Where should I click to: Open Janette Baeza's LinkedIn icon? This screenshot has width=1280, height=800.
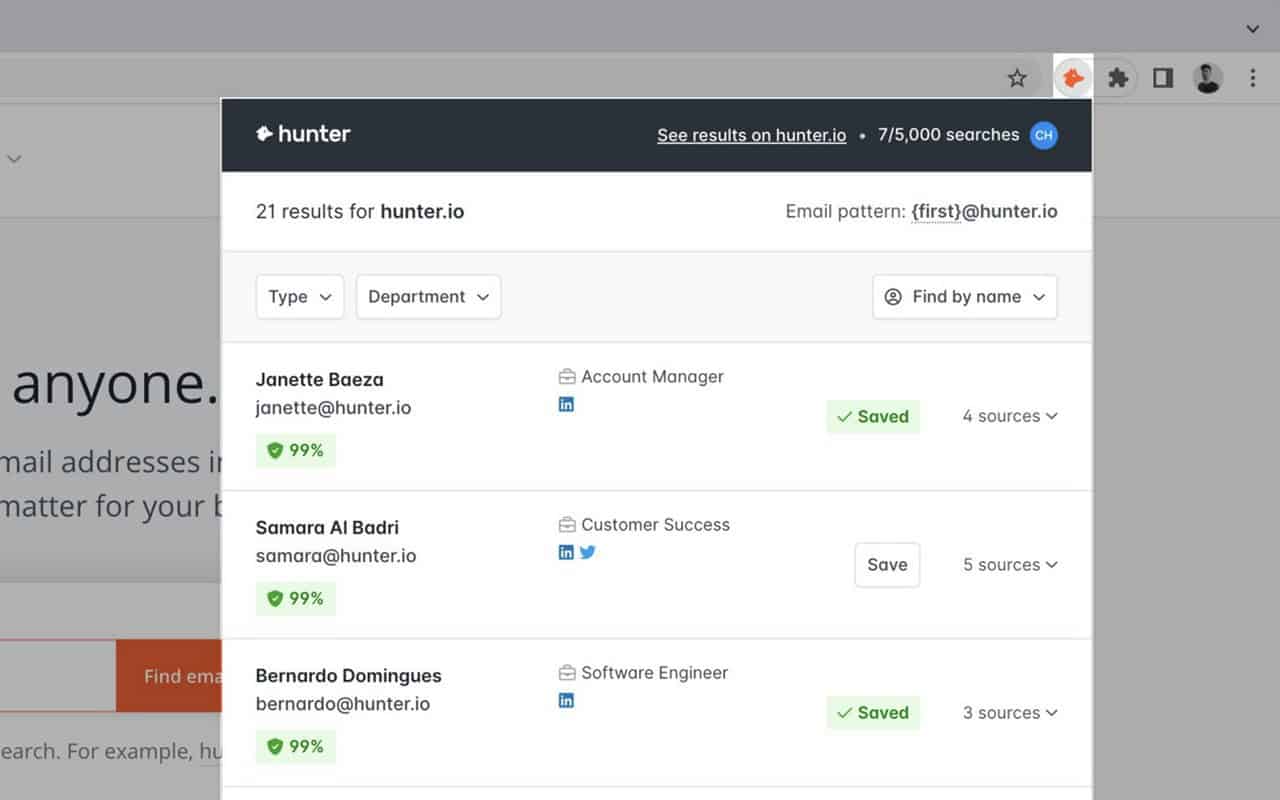tap(566, 404)
